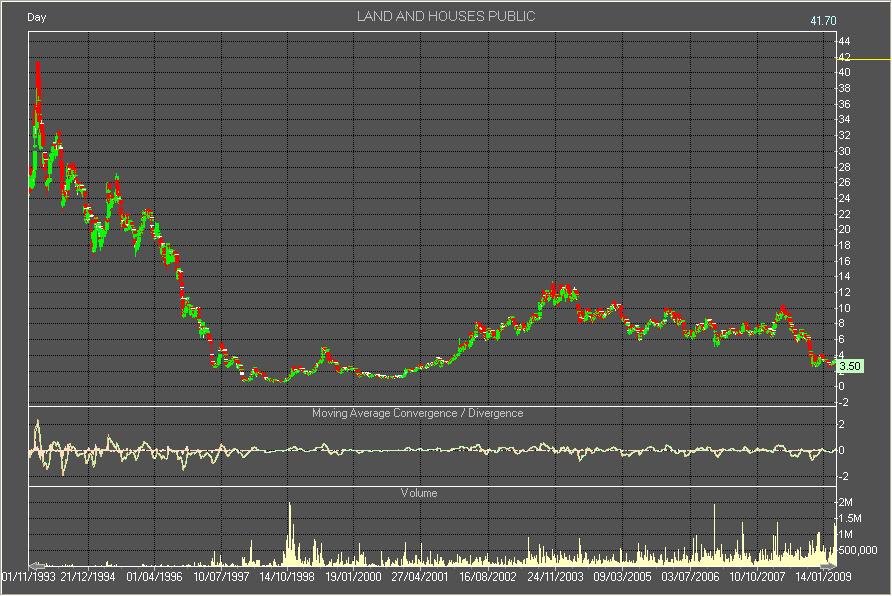892x596 pixels.
Task: Click the 1.5M value on volume axis
Action: 850,518
